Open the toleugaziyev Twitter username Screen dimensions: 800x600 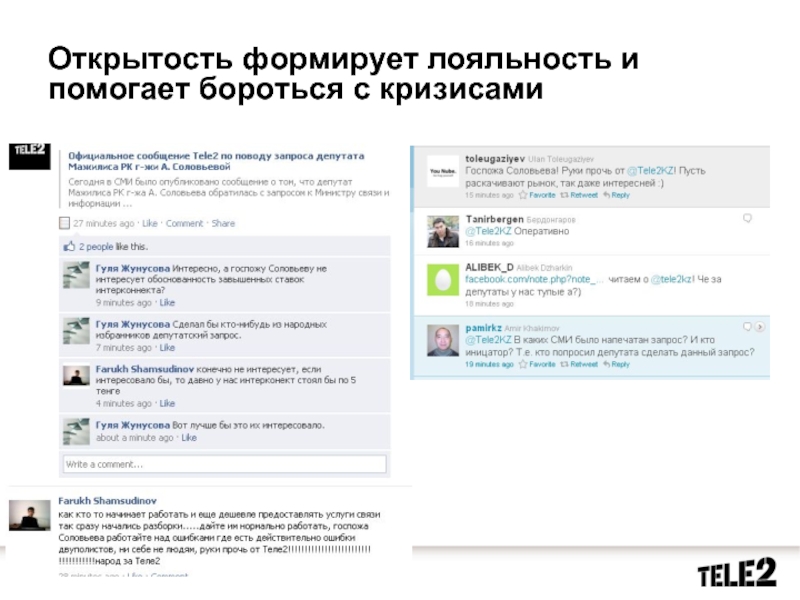(495, 159)
